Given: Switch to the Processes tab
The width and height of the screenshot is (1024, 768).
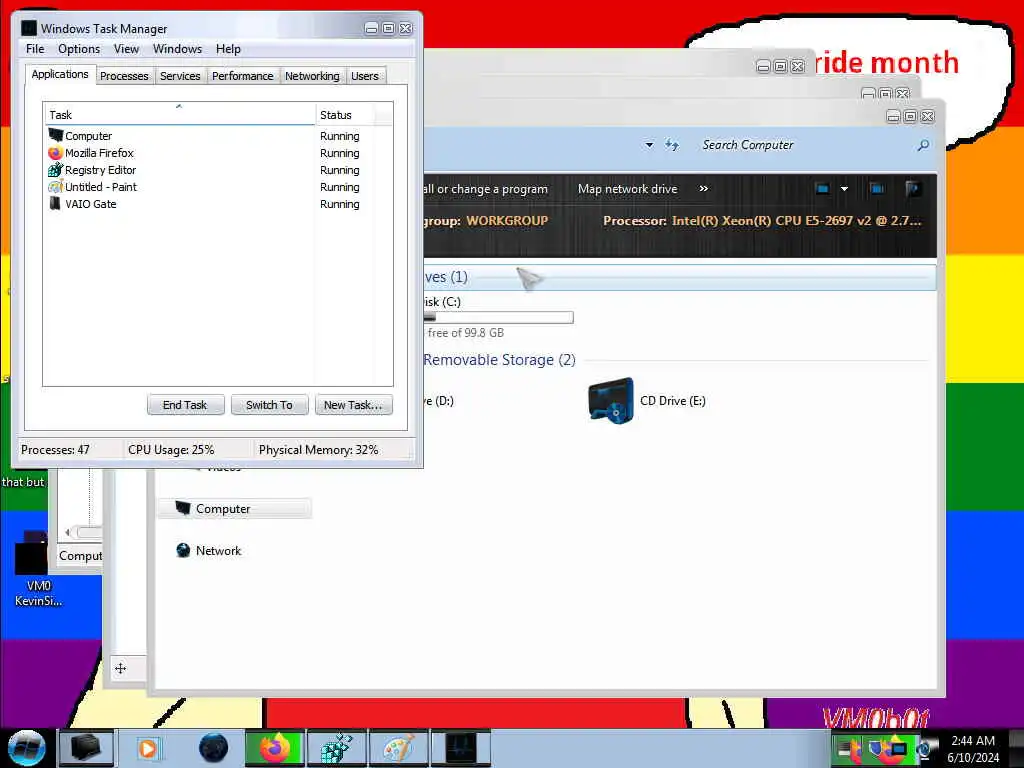Looking at the screenshot, I should [x=124, y=76].
